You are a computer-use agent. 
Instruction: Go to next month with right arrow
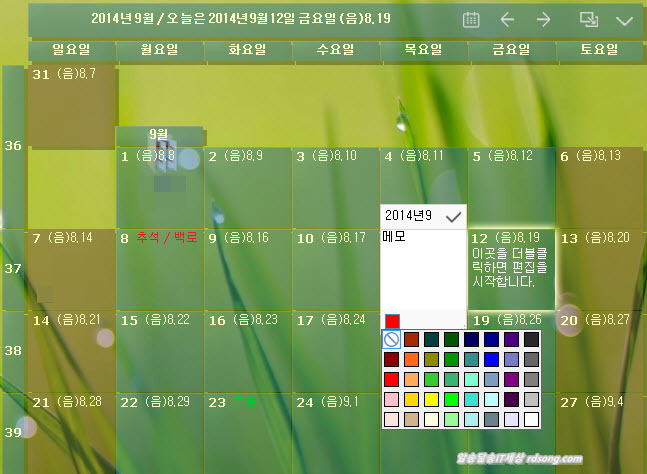tap(543, 19)
